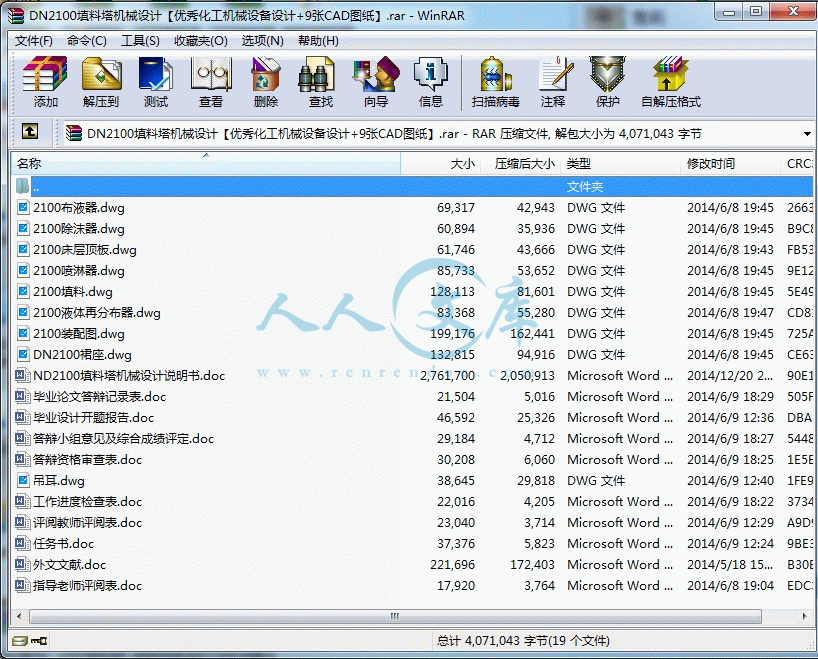Sort by 大小 column header
818x659 pixels.
click(440, 163)
